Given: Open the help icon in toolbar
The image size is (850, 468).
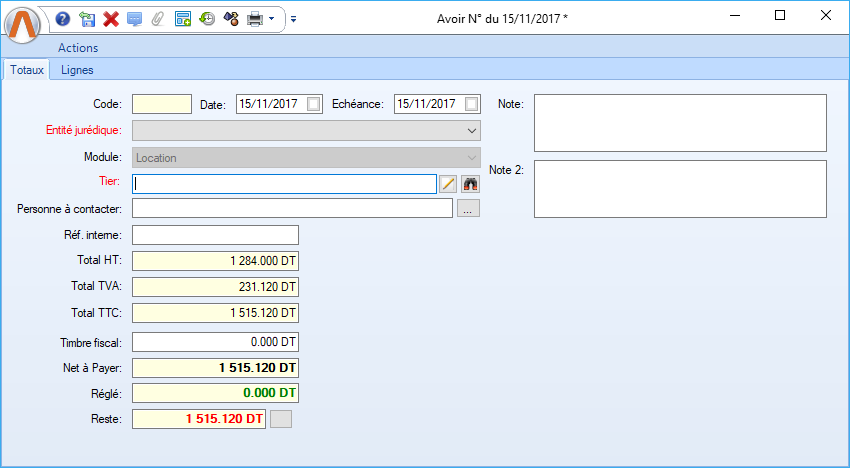Looking at the screenshot, I should coord(63,18).
